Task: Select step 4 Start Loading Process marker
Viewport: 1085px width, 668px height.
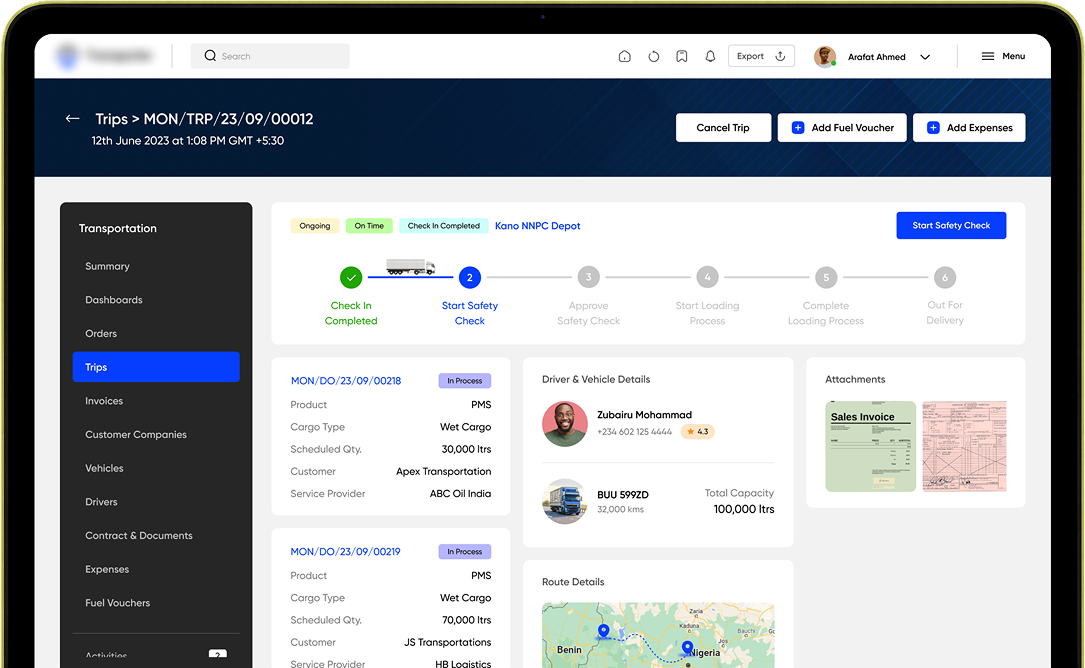Action: [x=707, y=278]
